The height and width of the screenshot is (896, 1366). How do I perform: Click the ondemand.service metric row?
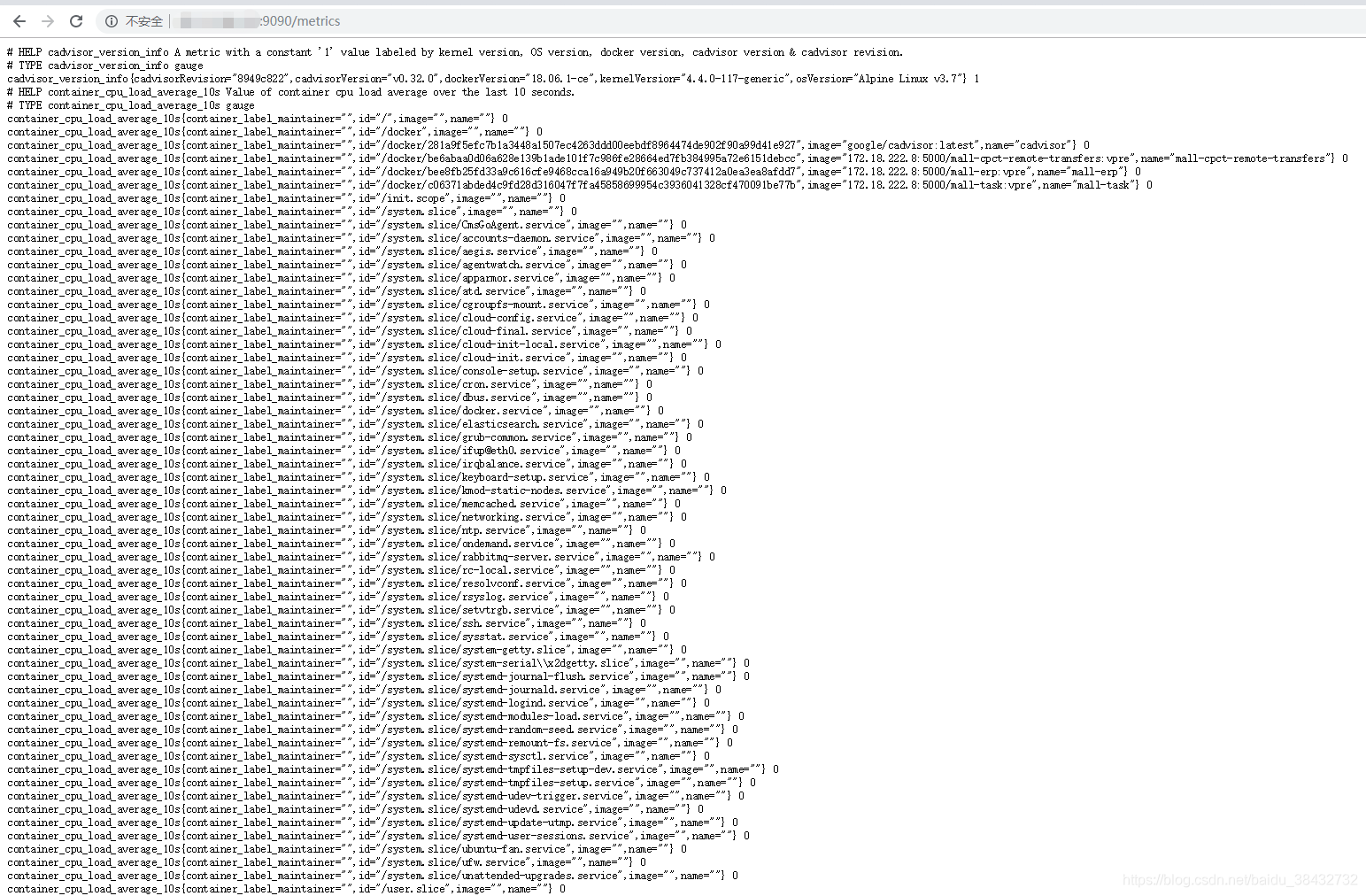click(341, 544)
